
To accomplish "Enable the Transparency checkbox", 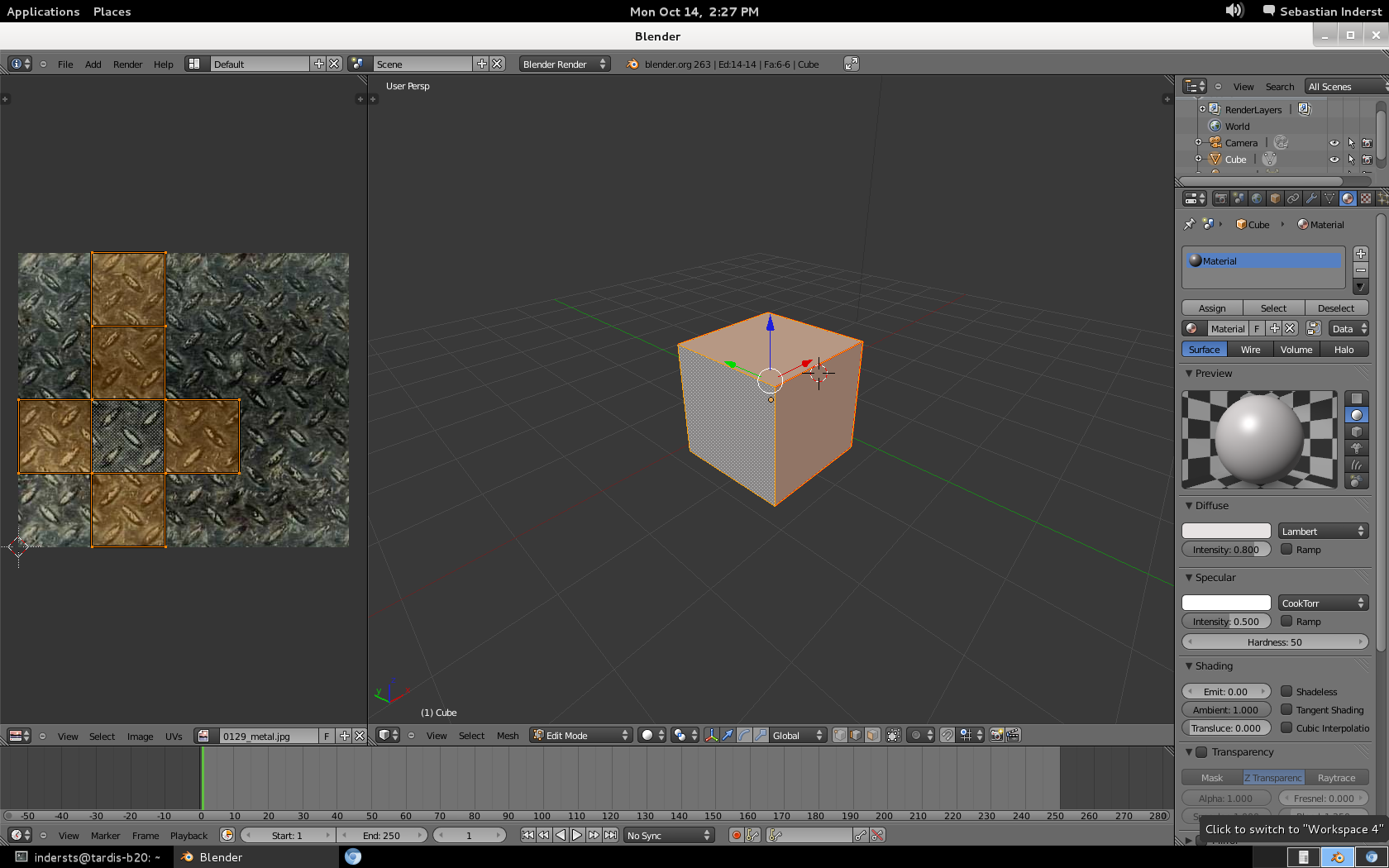I will [1202, 752].
